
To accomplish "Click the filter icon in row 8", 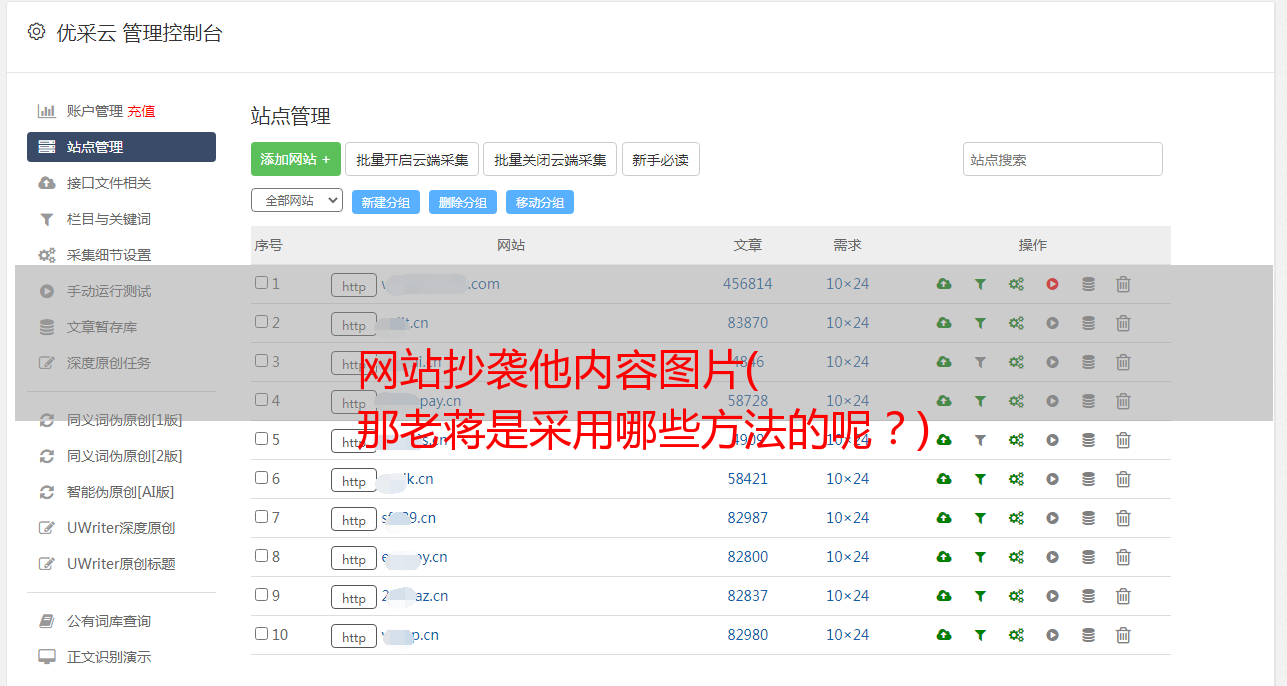I will pyautogui.click(x=980, y=557).
